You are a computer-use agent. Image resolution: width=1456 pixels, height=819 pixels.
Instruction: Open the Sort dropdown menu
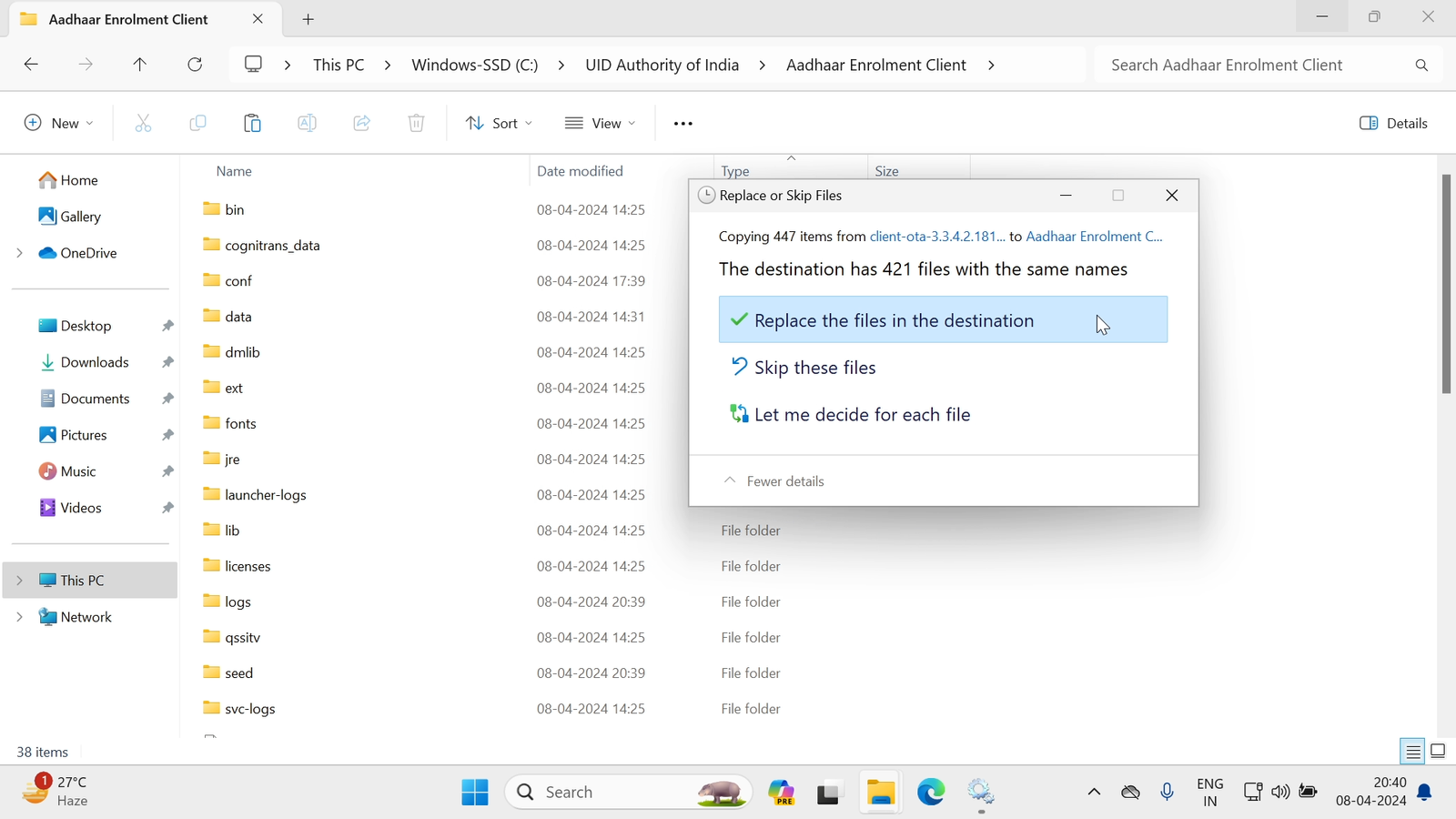coord(499,123)
